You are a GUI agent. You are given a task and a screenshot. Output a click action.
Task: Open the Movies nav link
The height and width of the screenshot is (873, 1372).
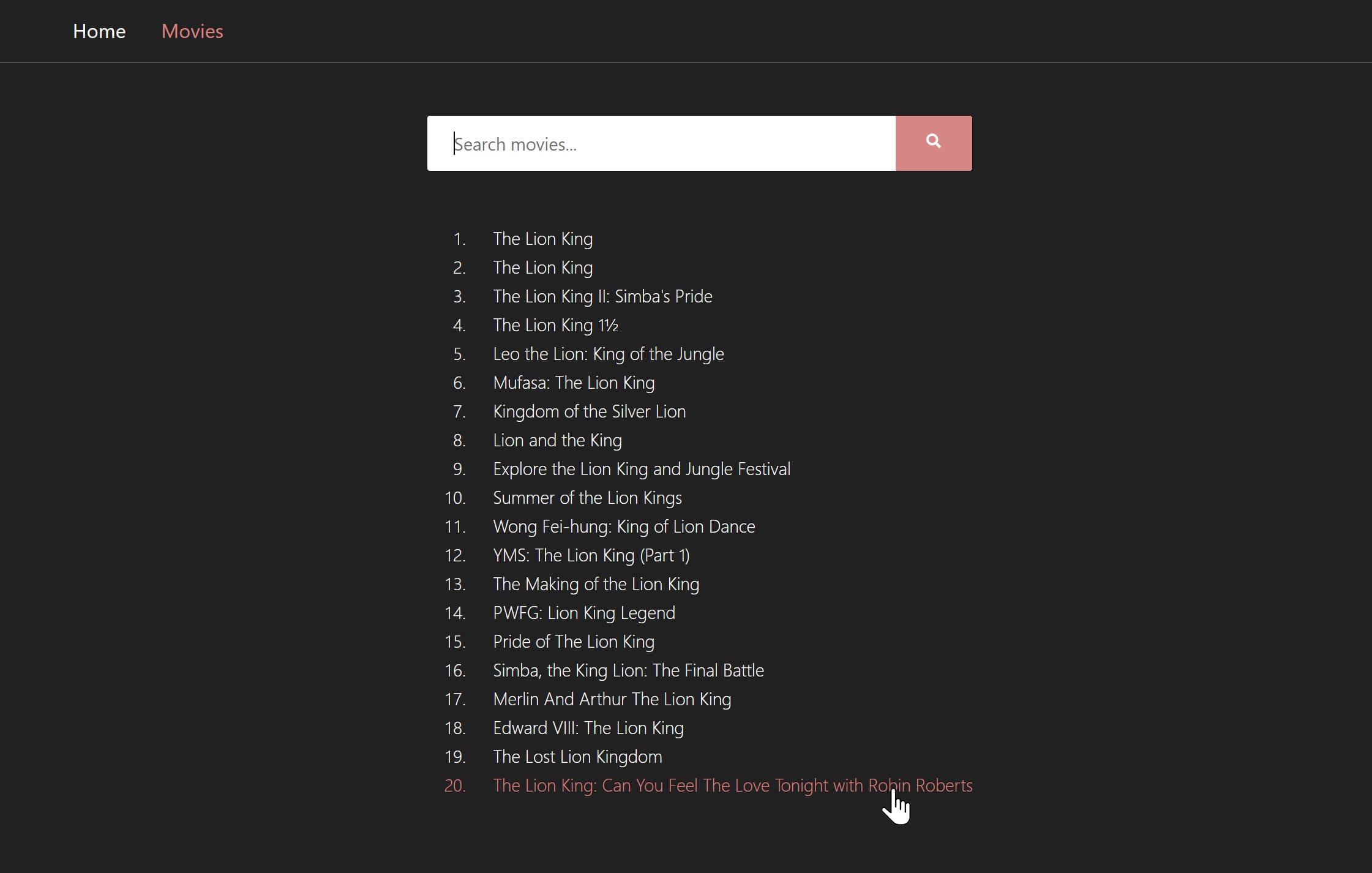(x=192, y=31)
